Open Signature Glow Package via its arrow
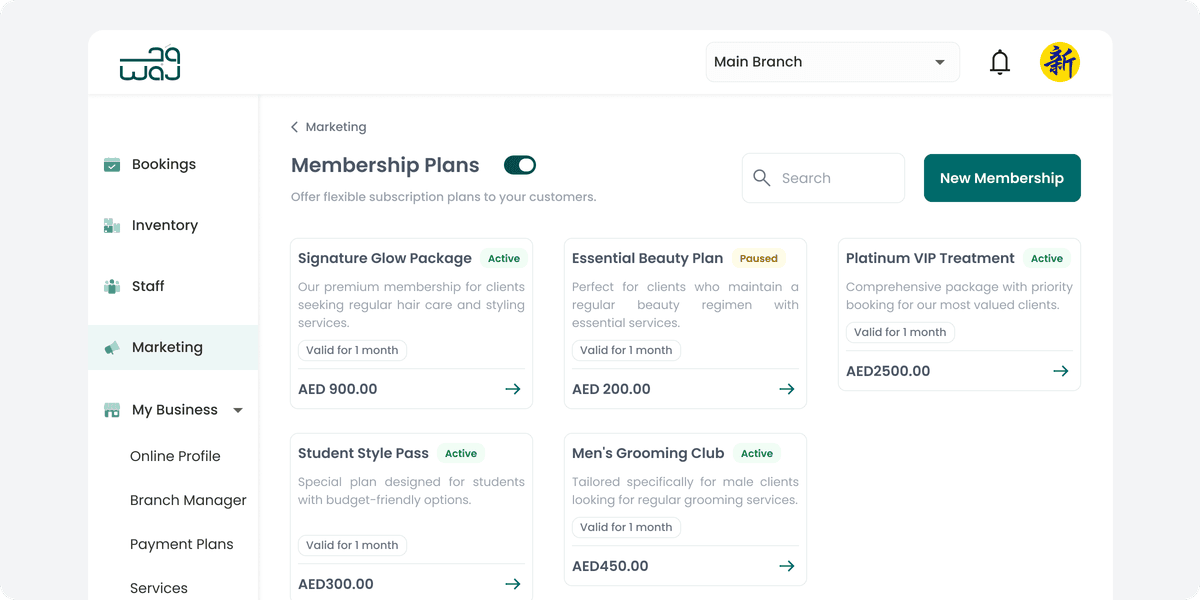Image resolution: width=1200 pixels, height=600 pixels. coord(513,389)
